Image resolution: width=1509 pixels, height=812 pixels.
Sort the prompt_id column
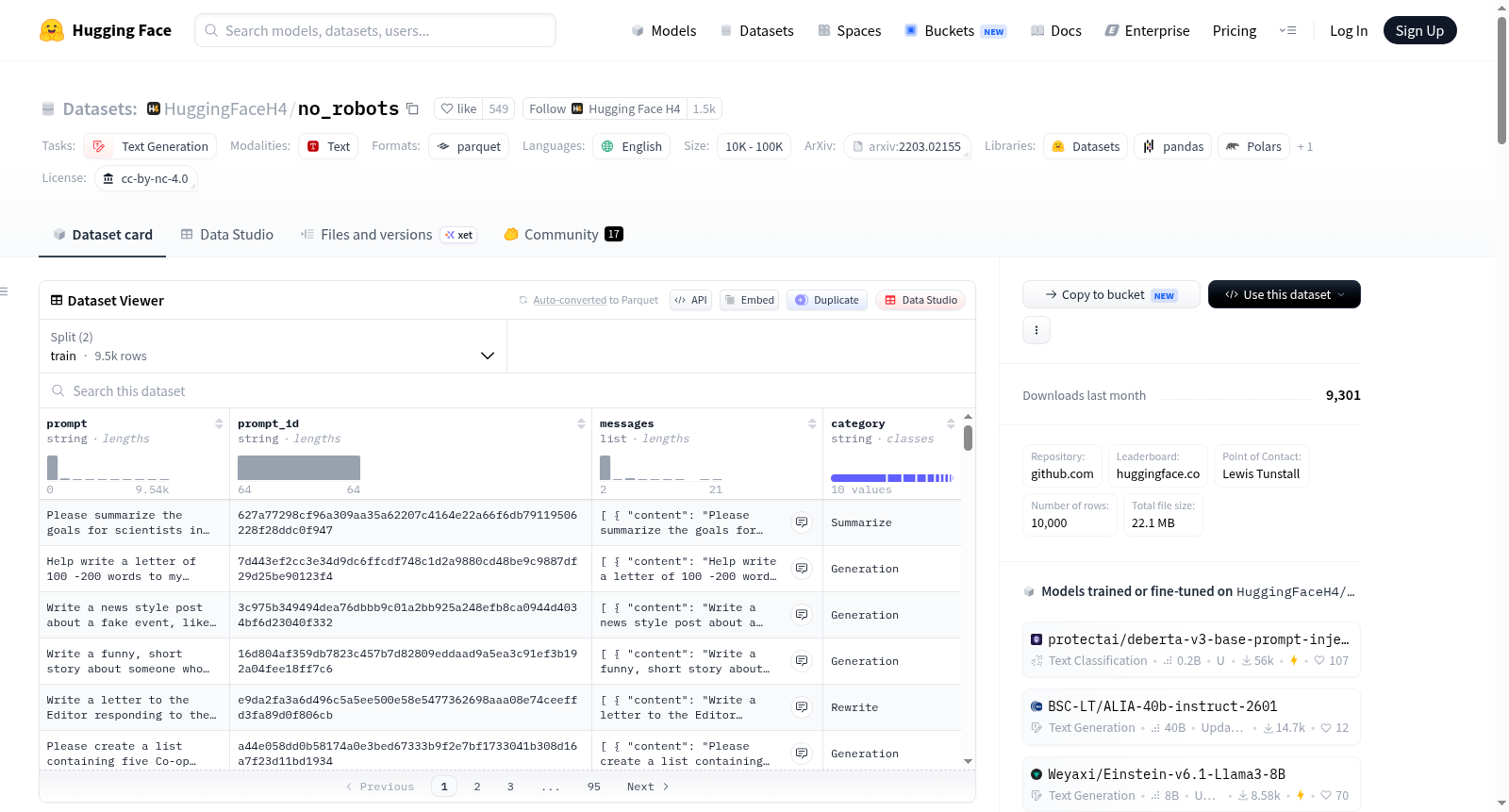point(581,423)
